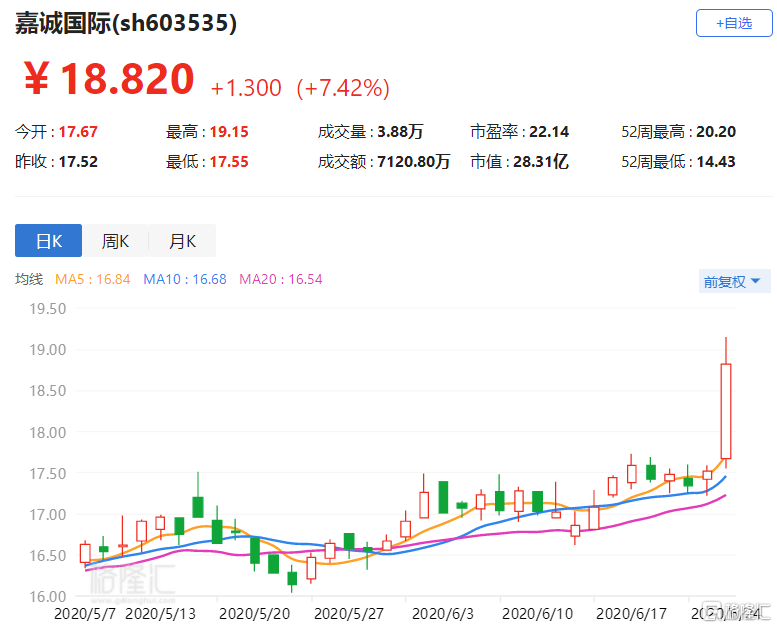777x628 pixels.
Task: Click the 2020/5/20 date axis label
Action: pos(254,614)
